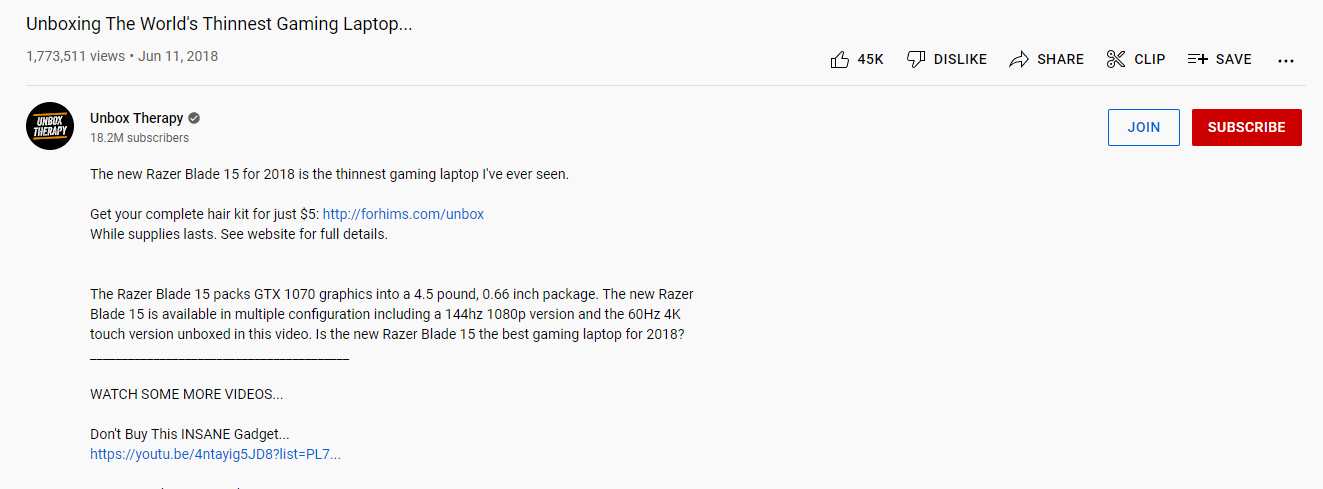Click the video title text
Screen dimensions: 1323x489
(219, 25)
